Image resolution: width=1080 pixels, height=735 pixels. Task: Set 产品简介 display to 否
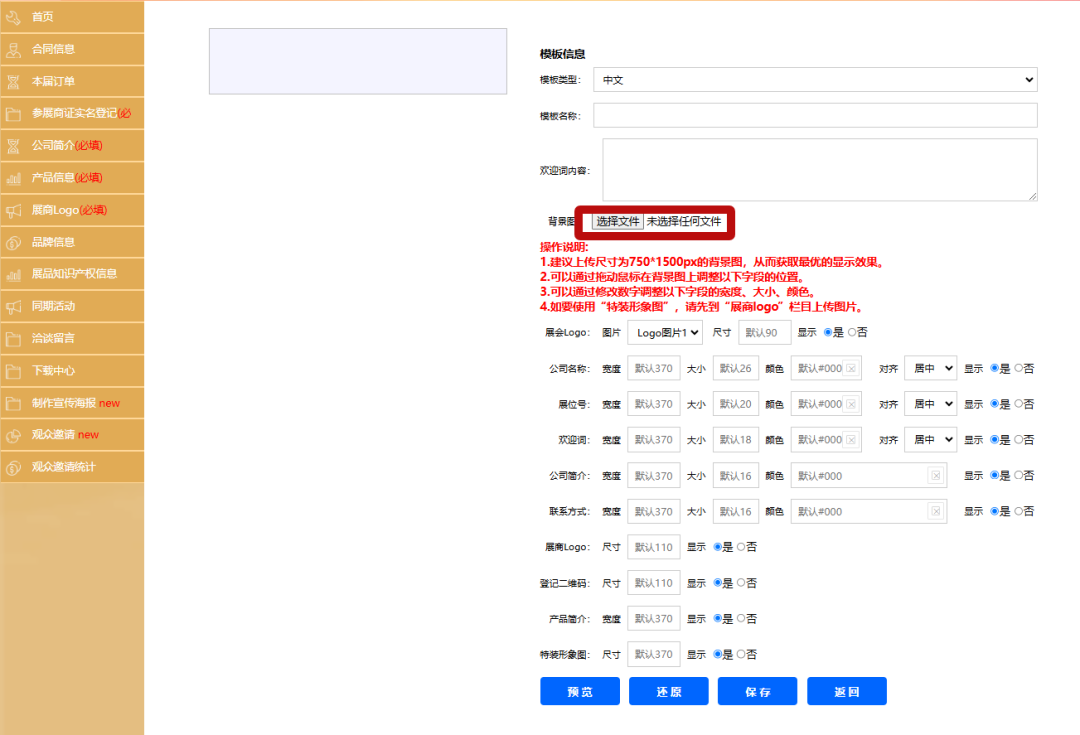[x=741, y=619]
